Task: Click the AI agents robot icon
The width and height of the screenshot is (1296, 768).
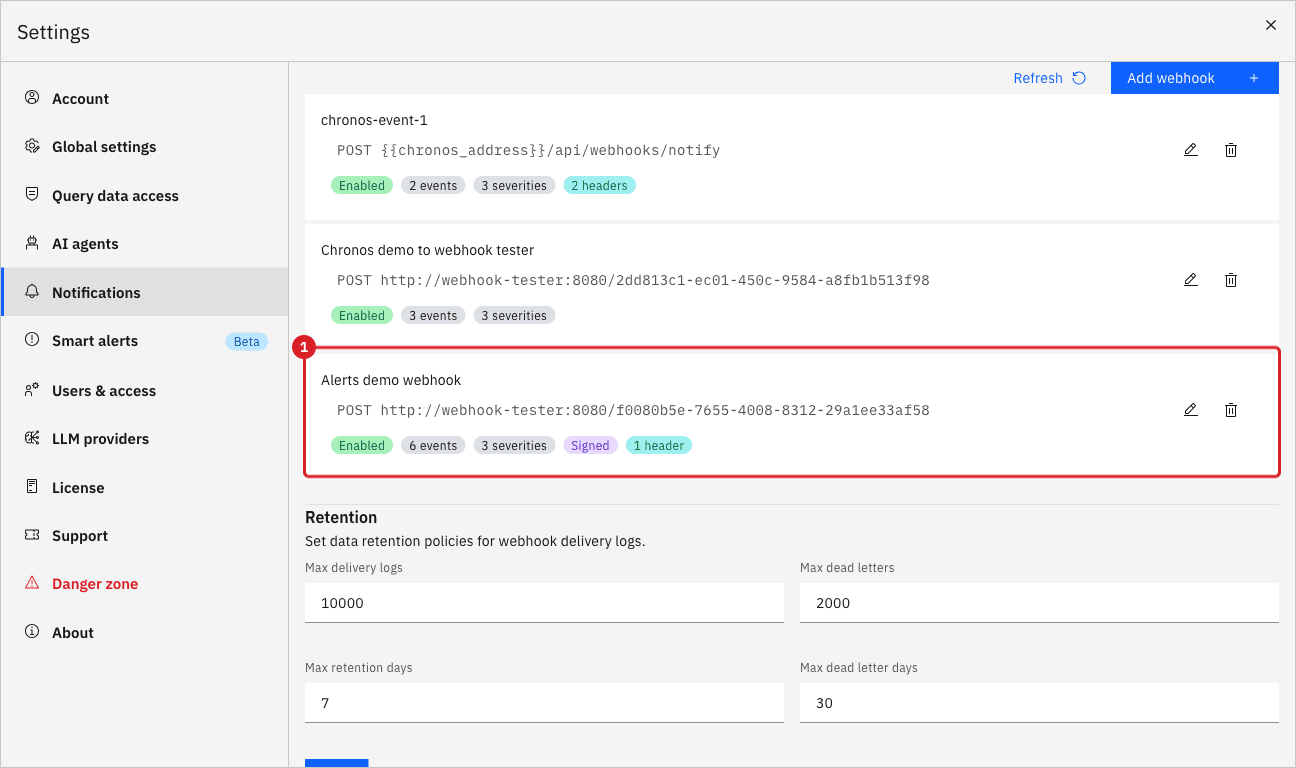Action: (32, 243)
